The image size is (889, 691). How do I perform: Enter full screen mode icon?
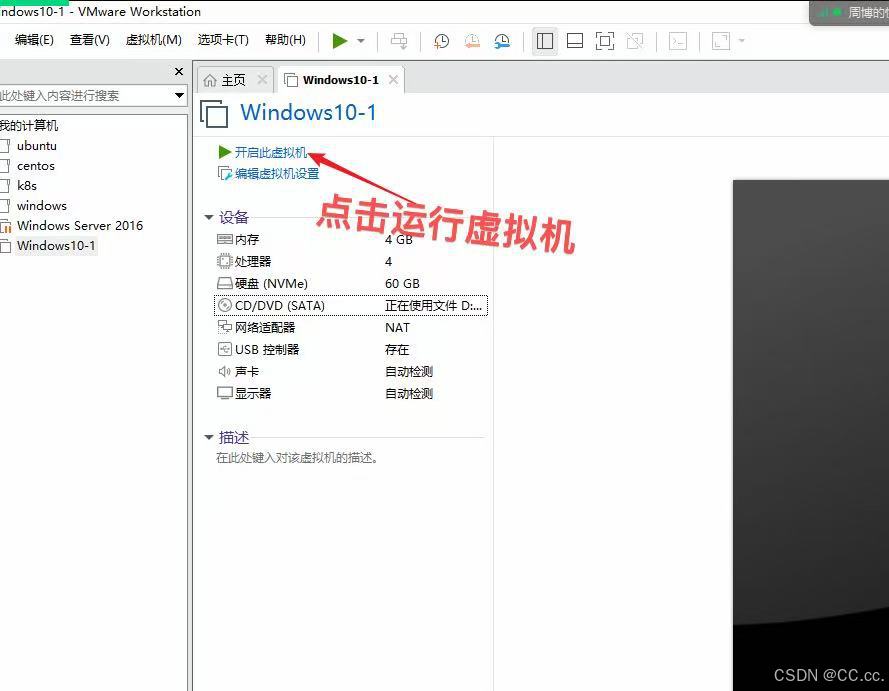tap(605, 41)
